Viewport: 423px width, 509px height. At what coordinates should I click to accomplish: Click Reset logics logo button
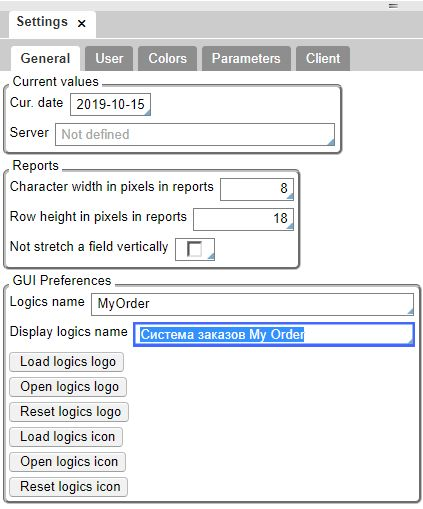(69, 412)
